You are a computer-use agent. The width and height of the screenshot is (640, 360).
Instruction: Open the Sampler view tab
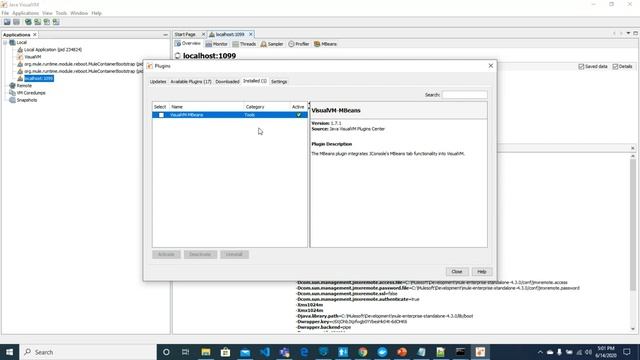coord(272,44)
